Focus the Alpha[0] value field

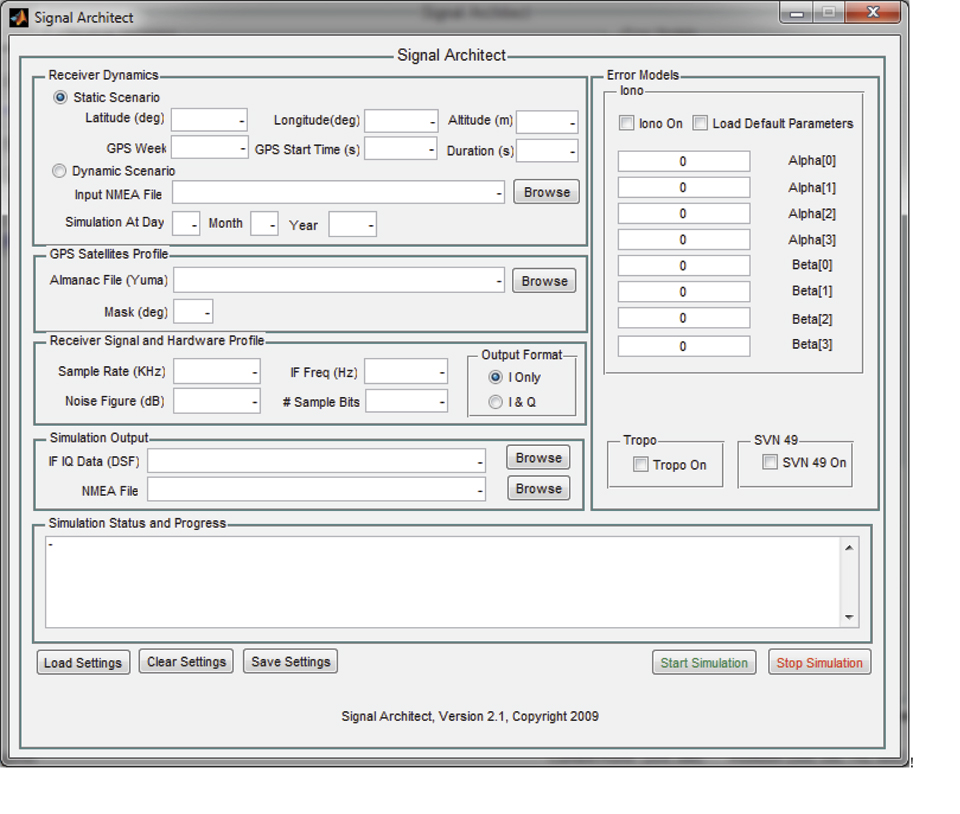tap(683, 161)
